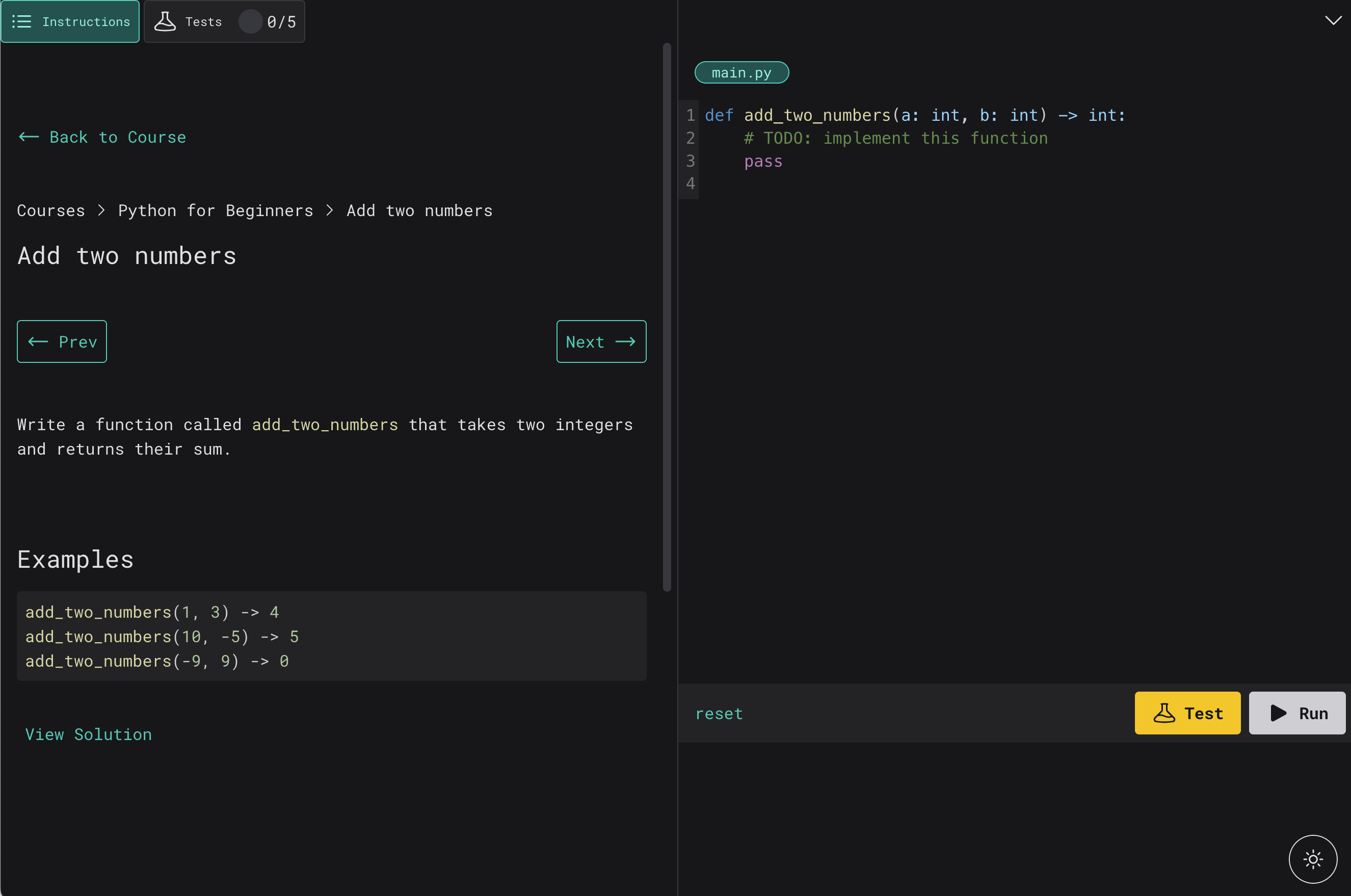
Task: Open Python for Beginners breadcrumb link
Action: 216,210
